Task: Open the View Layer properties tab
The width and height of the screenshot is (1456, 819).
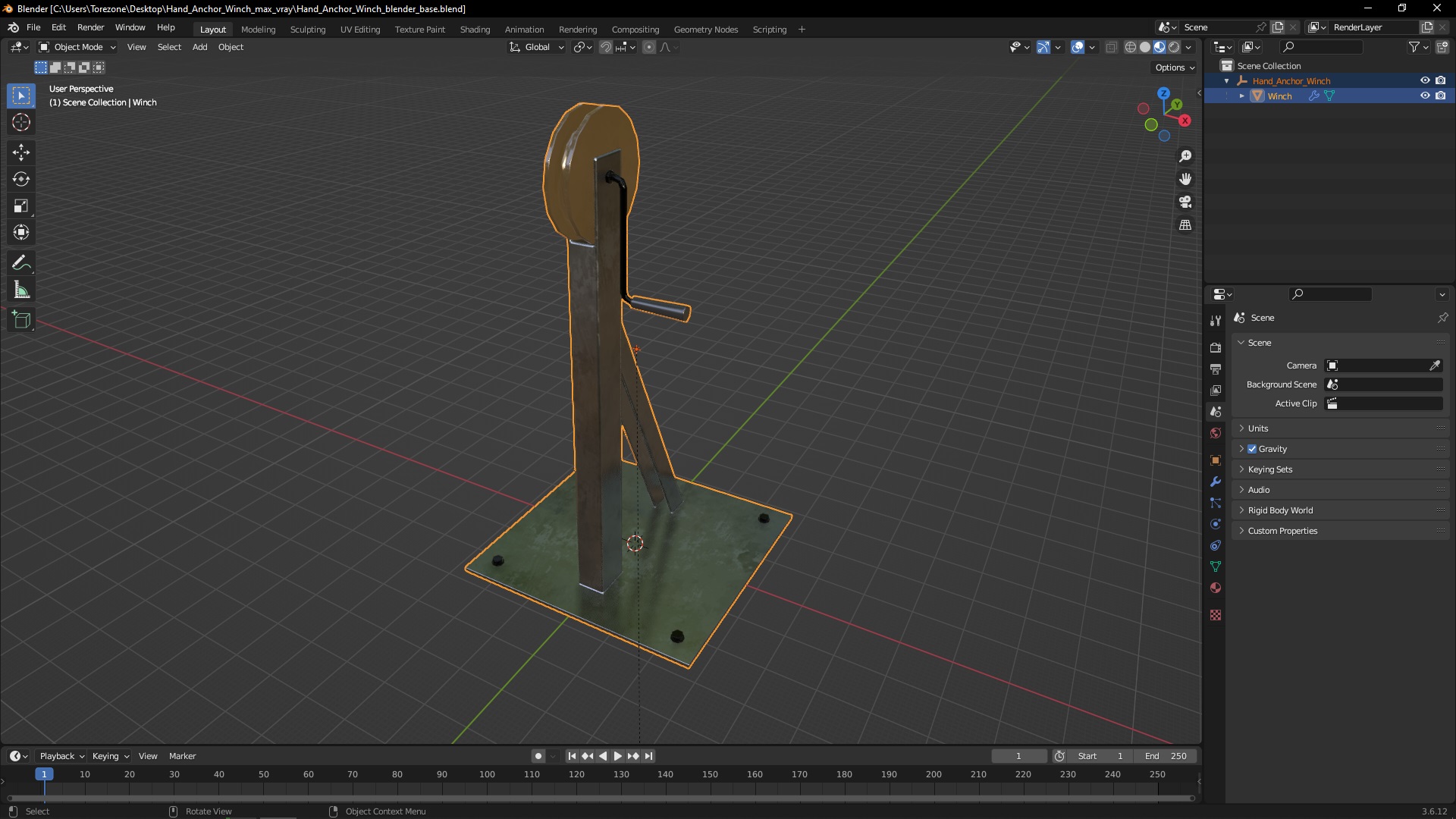Action: 1216,390
